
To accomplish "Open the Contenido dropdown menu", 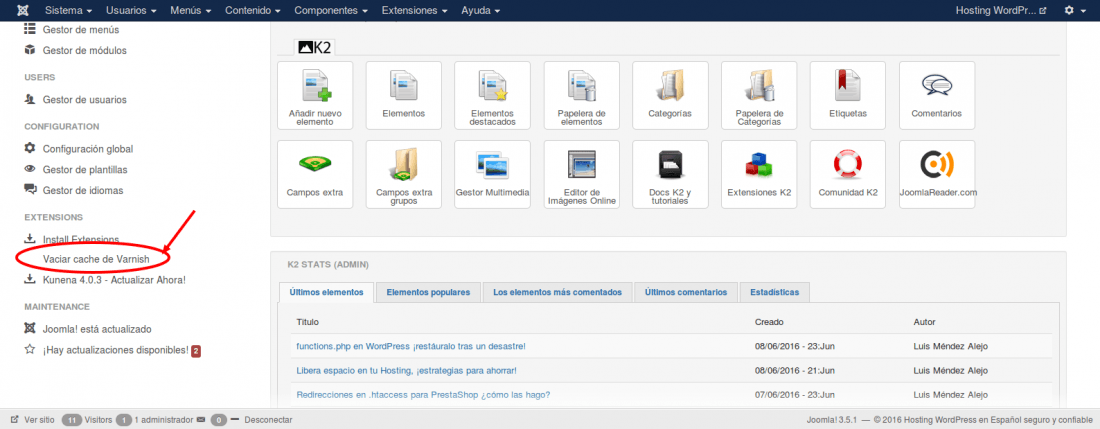I will tap(253, 11).
